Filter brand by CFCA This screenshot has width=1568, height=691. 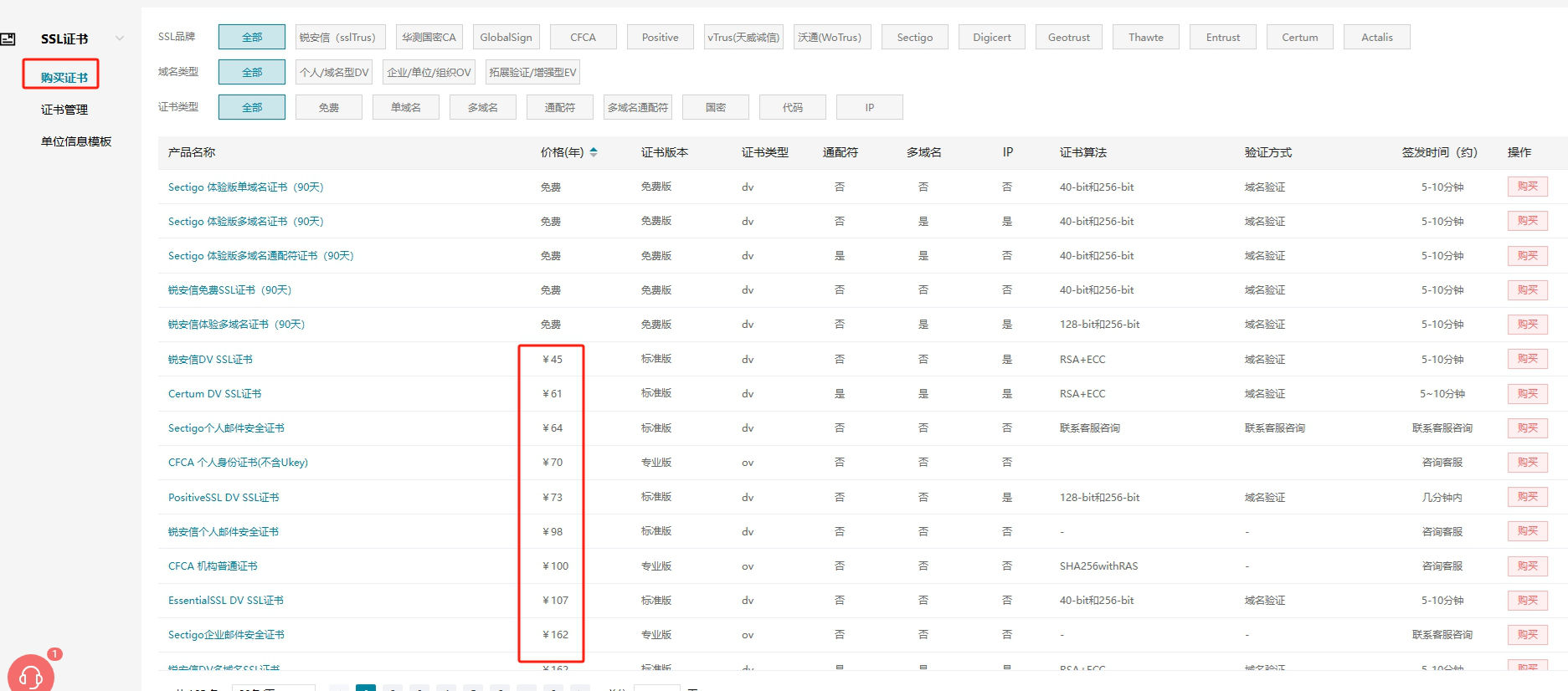click(584, 38)
